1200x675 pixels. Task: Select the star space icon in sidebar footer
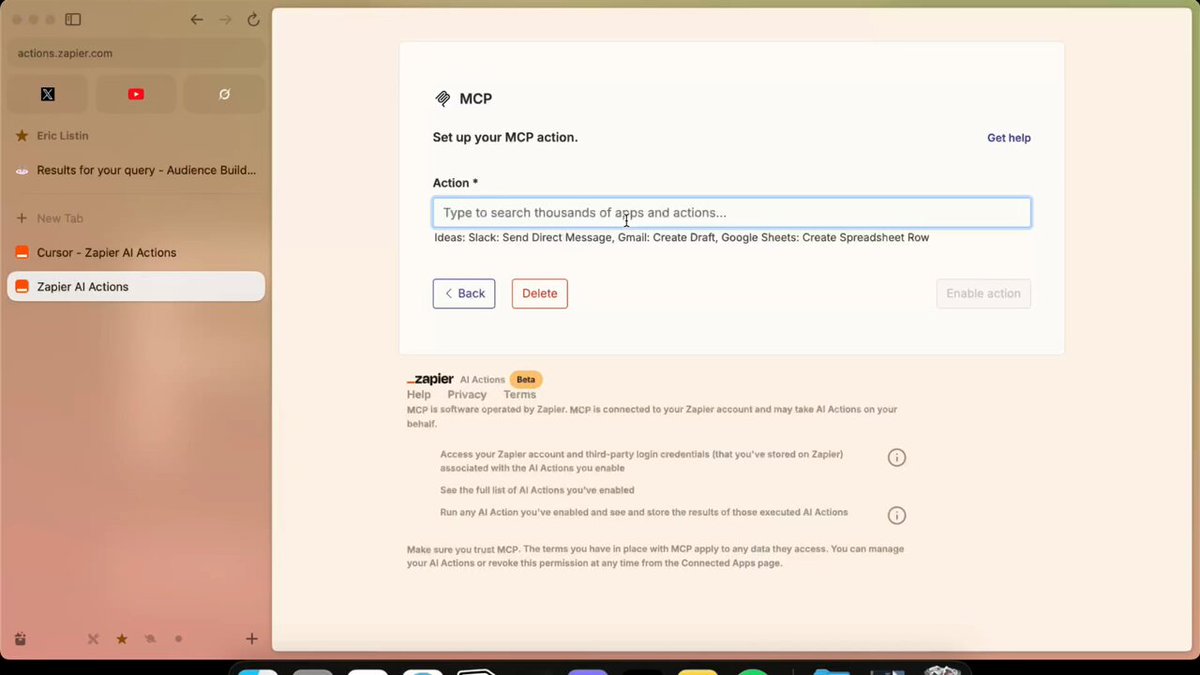(x=122, y=639)
